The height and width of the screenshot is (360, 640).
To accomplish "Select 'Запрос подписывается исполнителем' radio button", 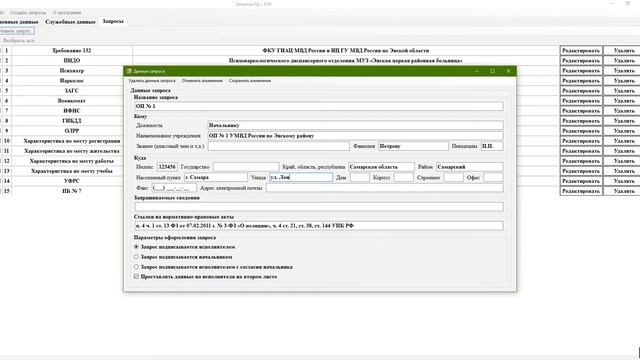I will point(136,247).
